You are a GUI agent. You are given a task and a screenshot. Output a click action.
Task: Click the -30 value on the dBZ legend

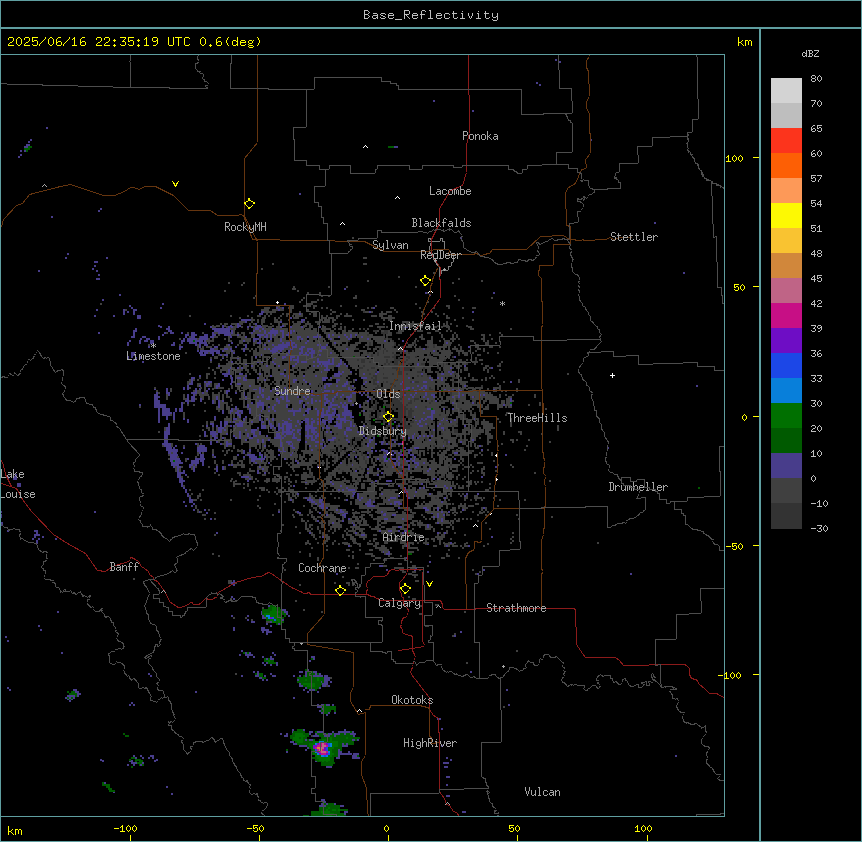pyautogui.click(x=820, y=529)
